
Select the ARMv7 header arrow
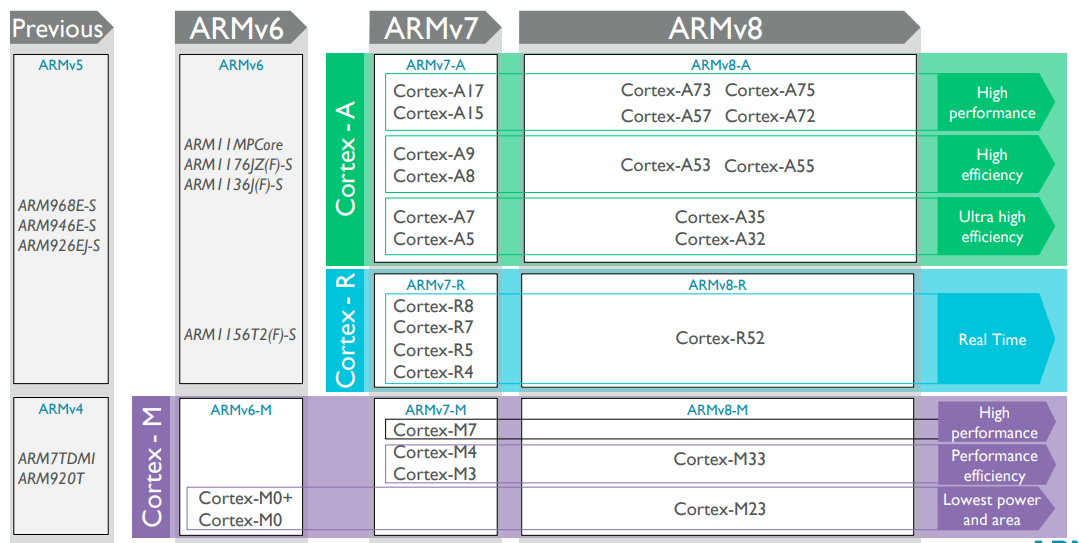point(435,28)
